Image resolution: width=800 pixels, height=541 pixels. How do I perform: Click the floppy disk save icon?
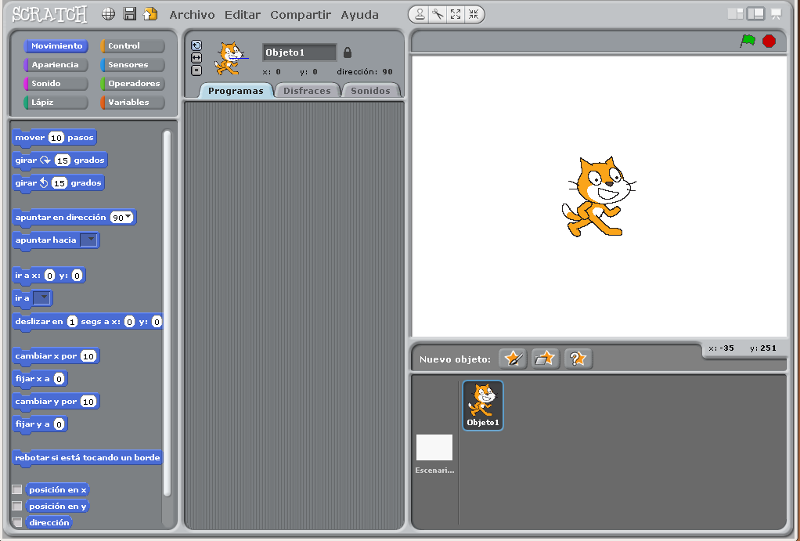pos(129,15)
